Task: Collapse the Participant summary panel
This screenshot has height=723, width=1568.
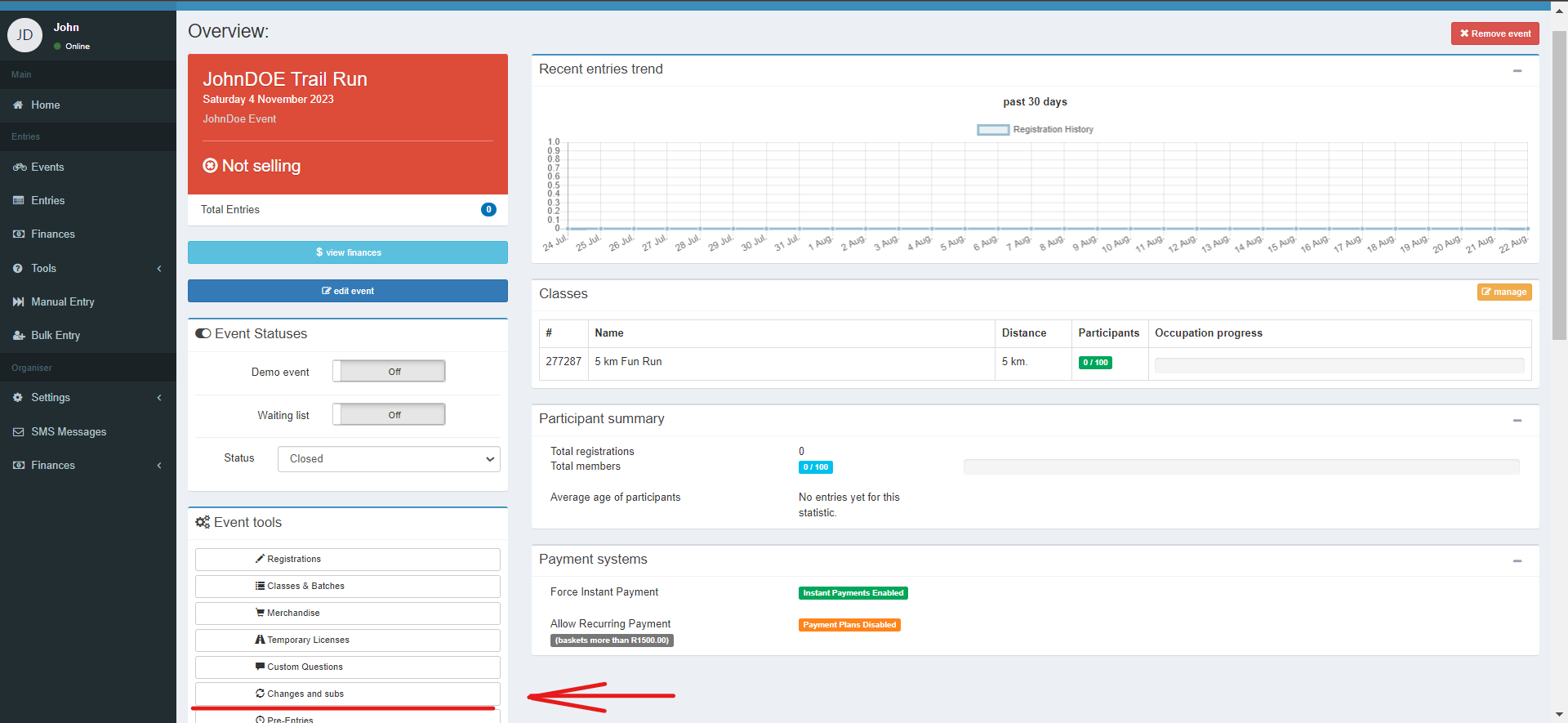Action: [1517, 420]
